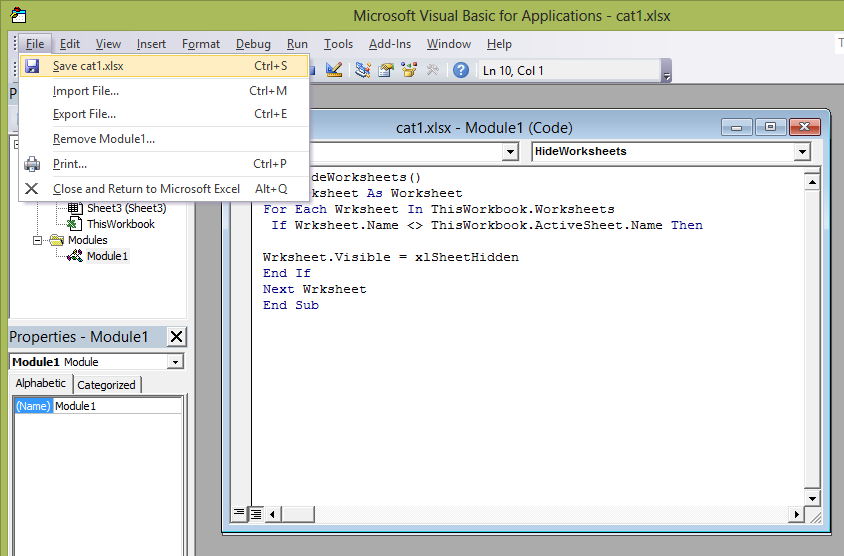Minimize the Module1 code window
Image resolution: width=844 pixels, height=556 pixels.
(737, 128)
